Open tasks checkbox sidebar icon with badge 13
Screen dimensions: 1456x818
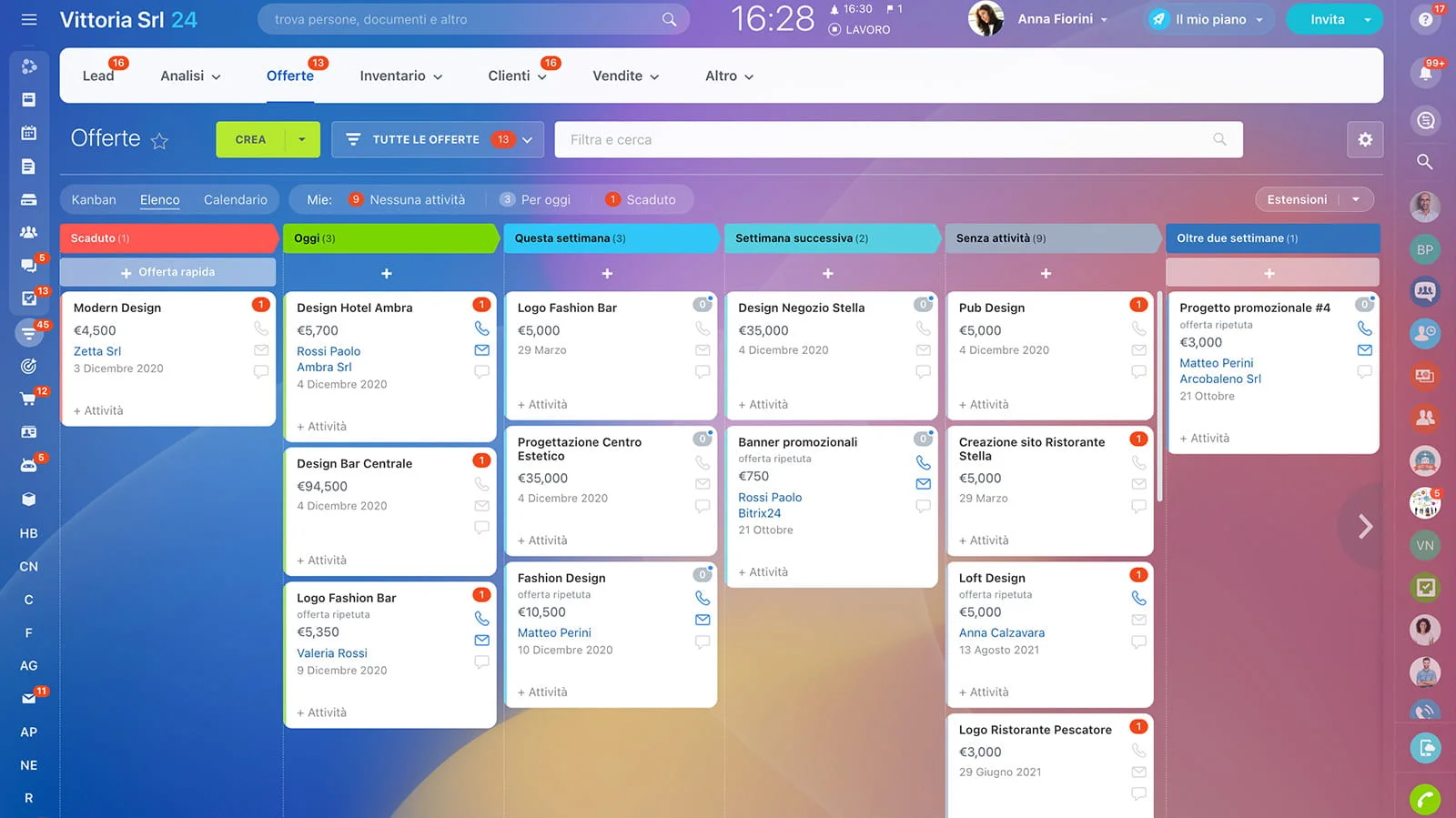pos(29,298)
